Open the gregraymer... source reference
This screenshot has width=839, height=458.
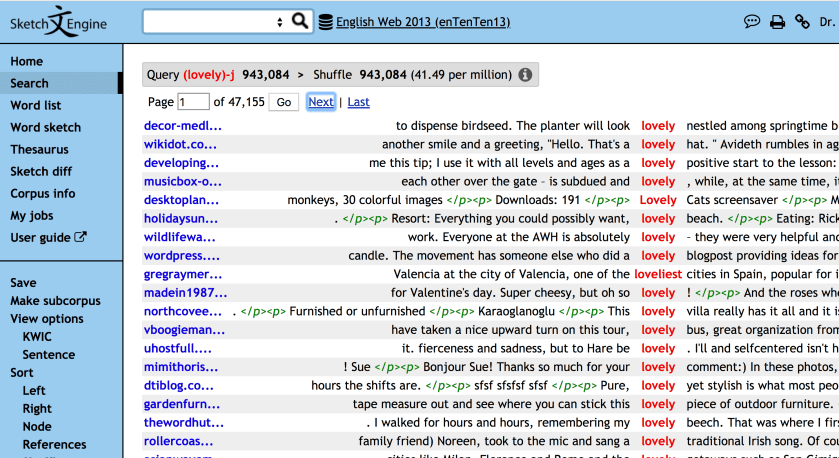[x=182, y=274]
